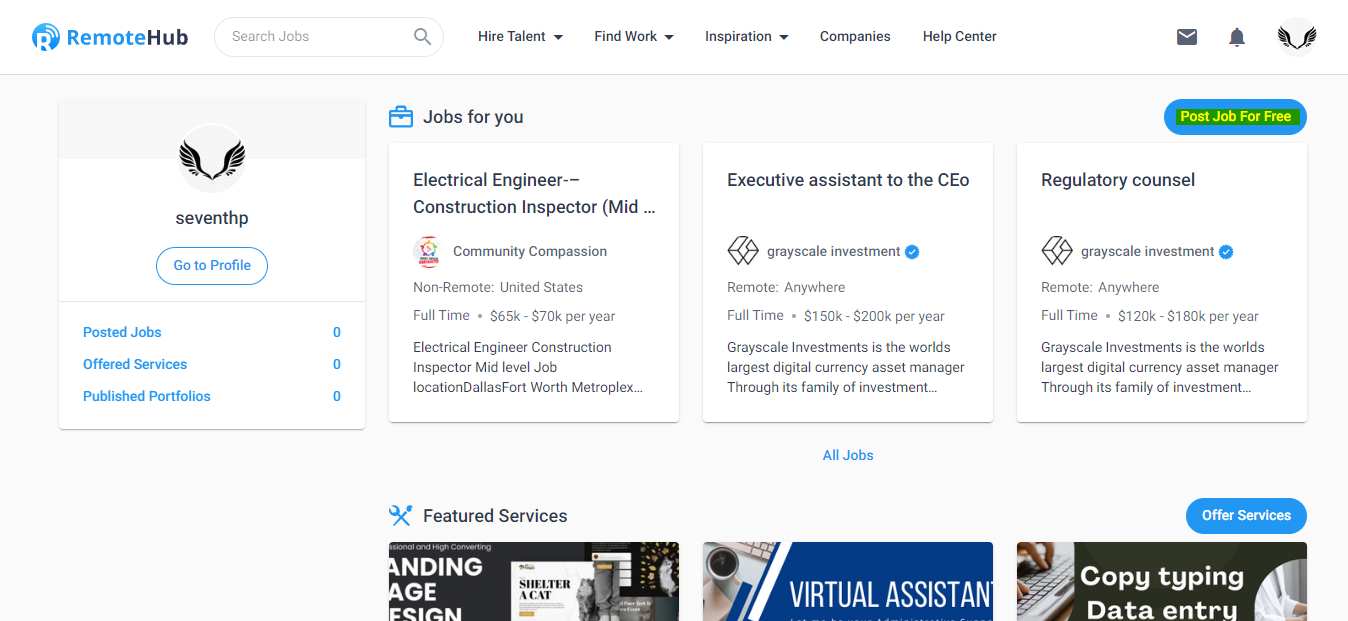Click the RemoteHub logo
1348x621 pixels.
coord(110,37)
